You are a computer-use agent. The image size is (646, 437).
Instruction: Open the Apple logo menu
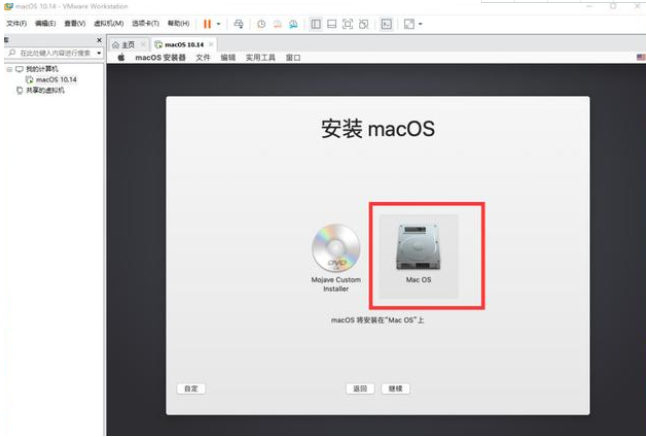pyautogui.click(x=122, y=58)
